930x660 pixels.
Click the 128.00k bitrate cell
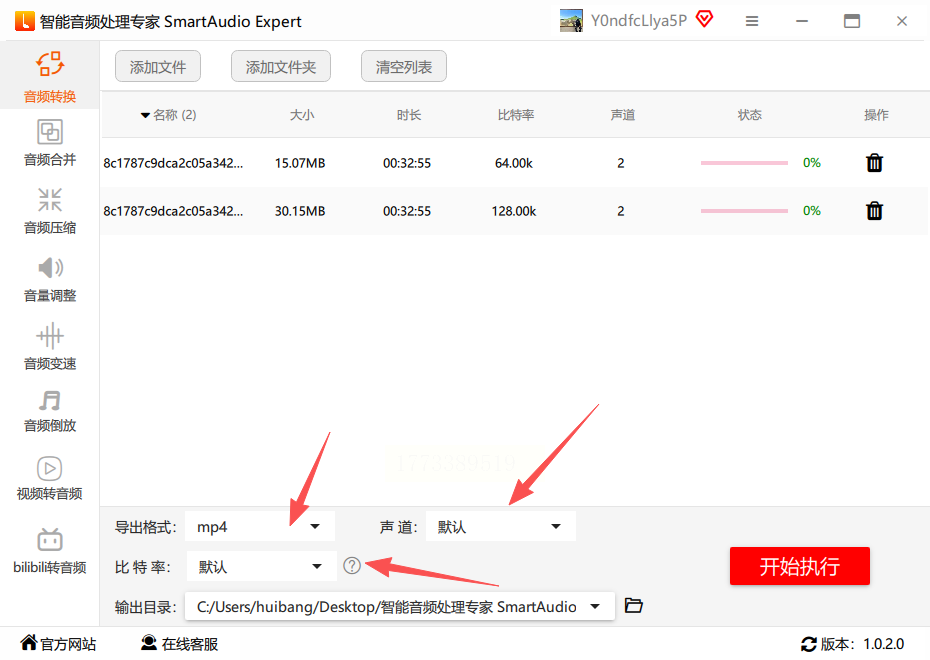click(514, 211)
